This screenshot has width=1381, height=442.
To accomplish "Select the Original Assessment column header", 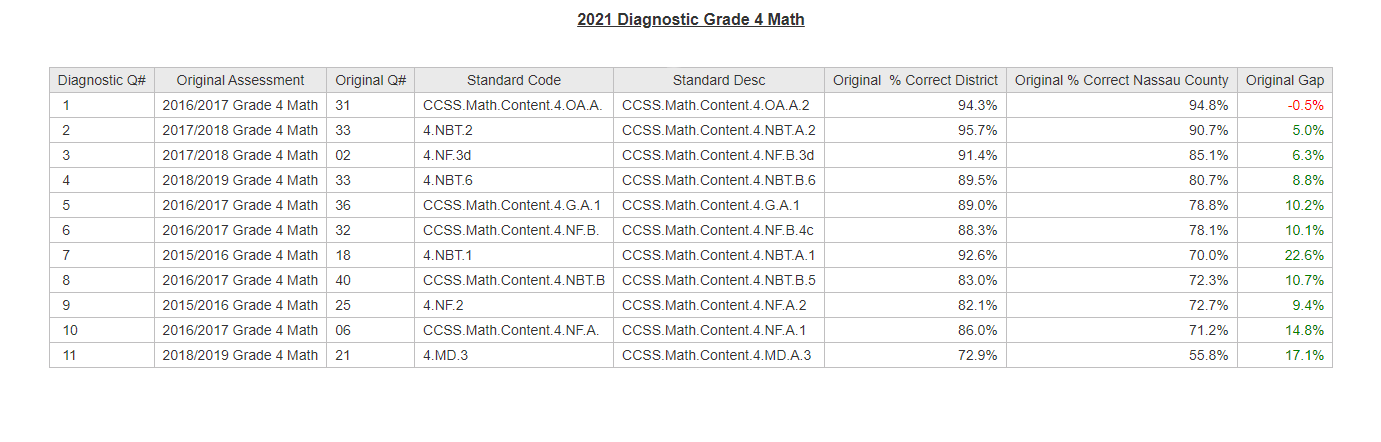I will (x=240, y=80).
